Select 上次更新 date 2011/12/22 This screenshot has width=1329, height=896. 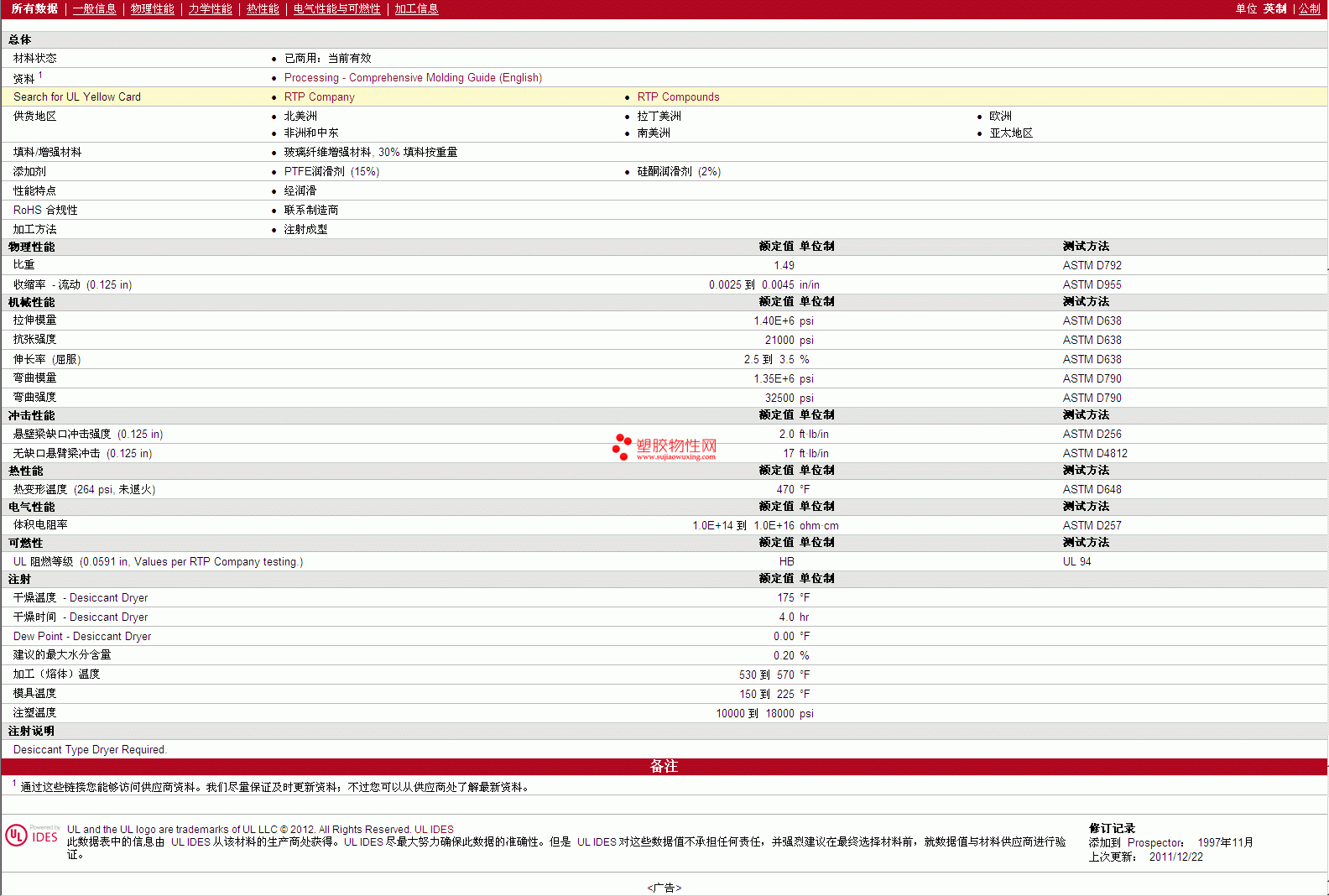[x=1175, y=857]
